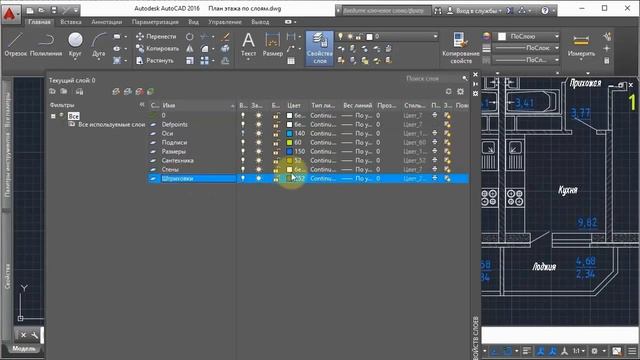The width and height of the screenshot is (640, 360).
Task: Open Свойства слоя layer properties
Action: point(320,48)
